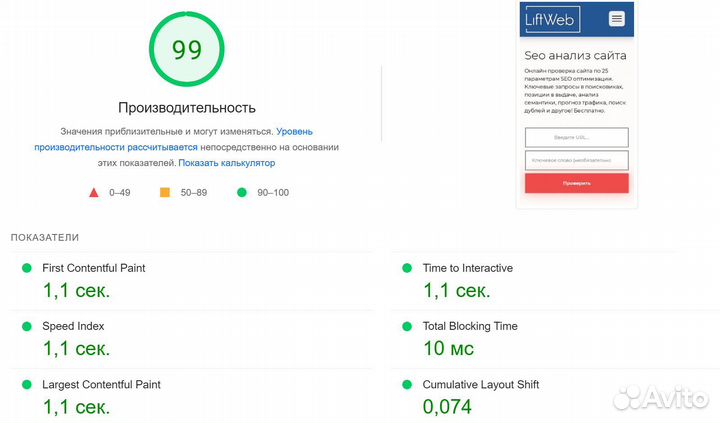
Task: Click the LiftWeb logo in the preview
Action: pos(550,18)
